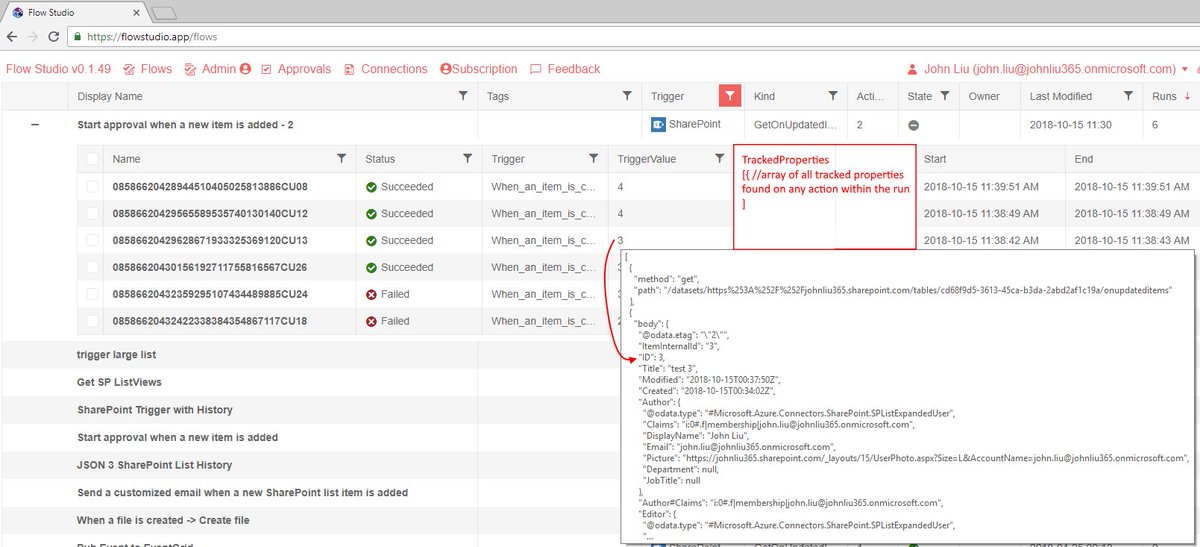This screenshot has height=547, width=1200.
Task: Open run Status column filter
Action: pos(467,159)
